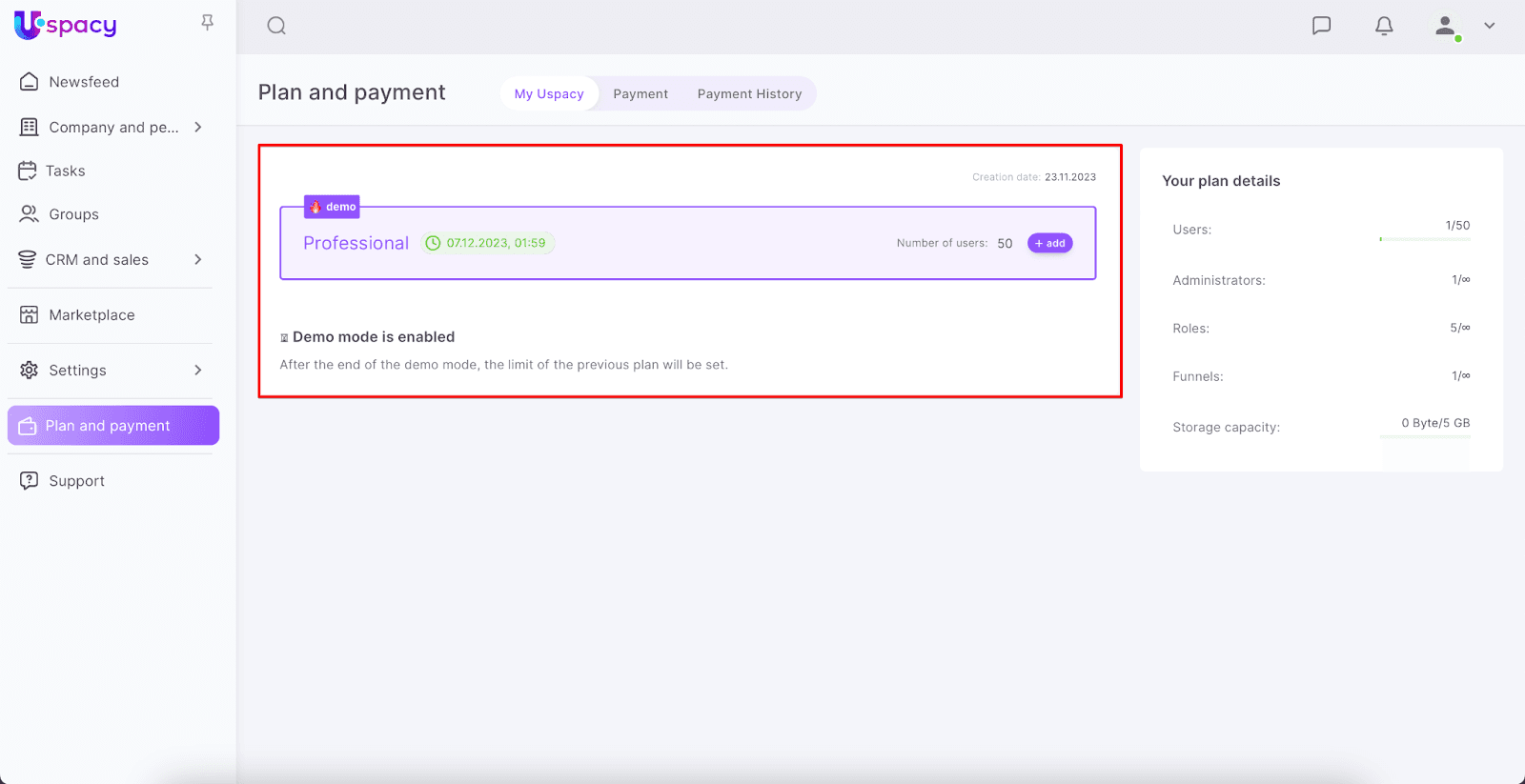Open the Support page
1525x784 pixels.
pyautogui.click(x=76, y=481)
